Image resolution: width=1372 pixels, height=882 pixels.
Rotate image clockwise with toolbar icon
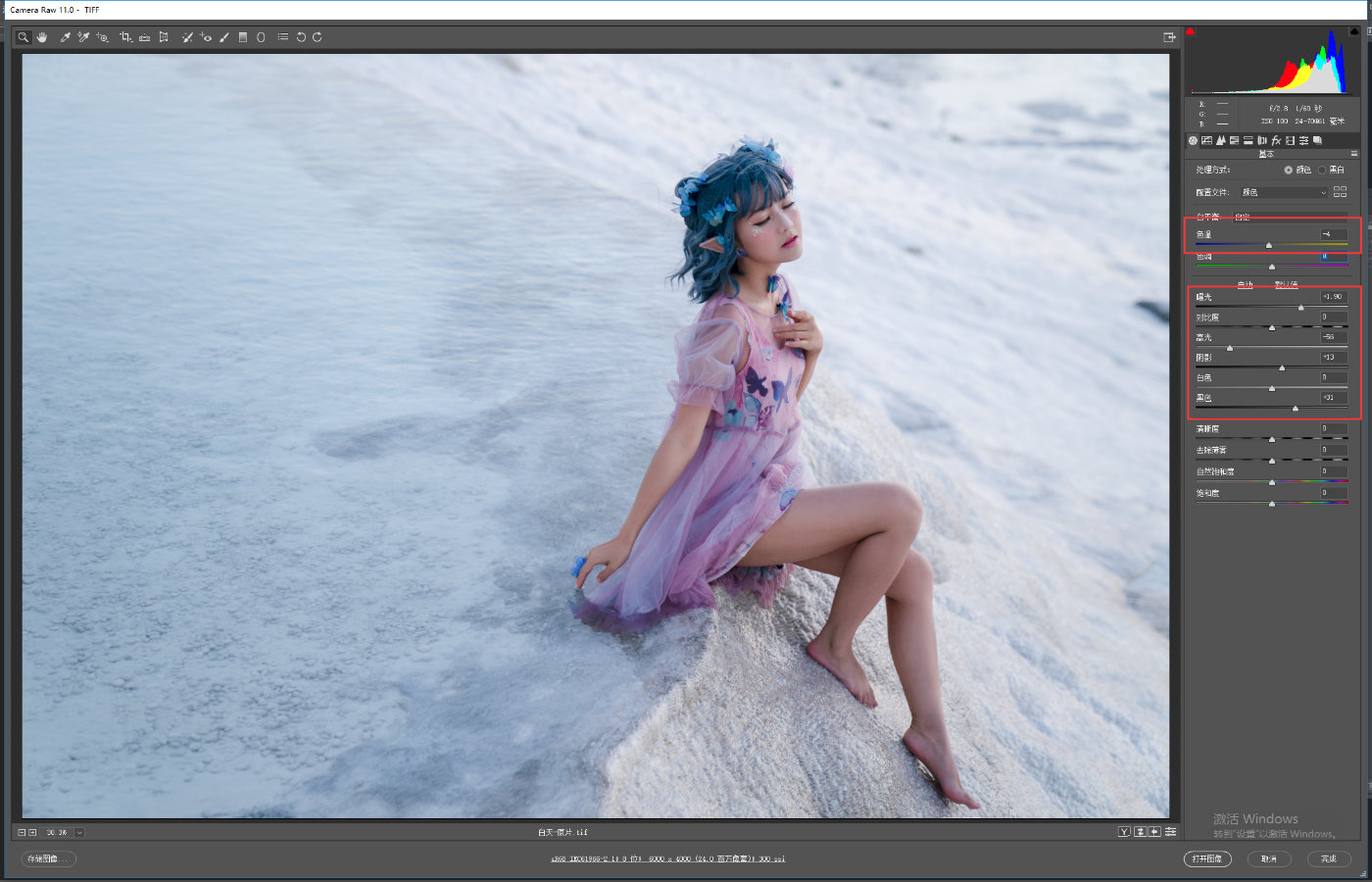point(317,37)
